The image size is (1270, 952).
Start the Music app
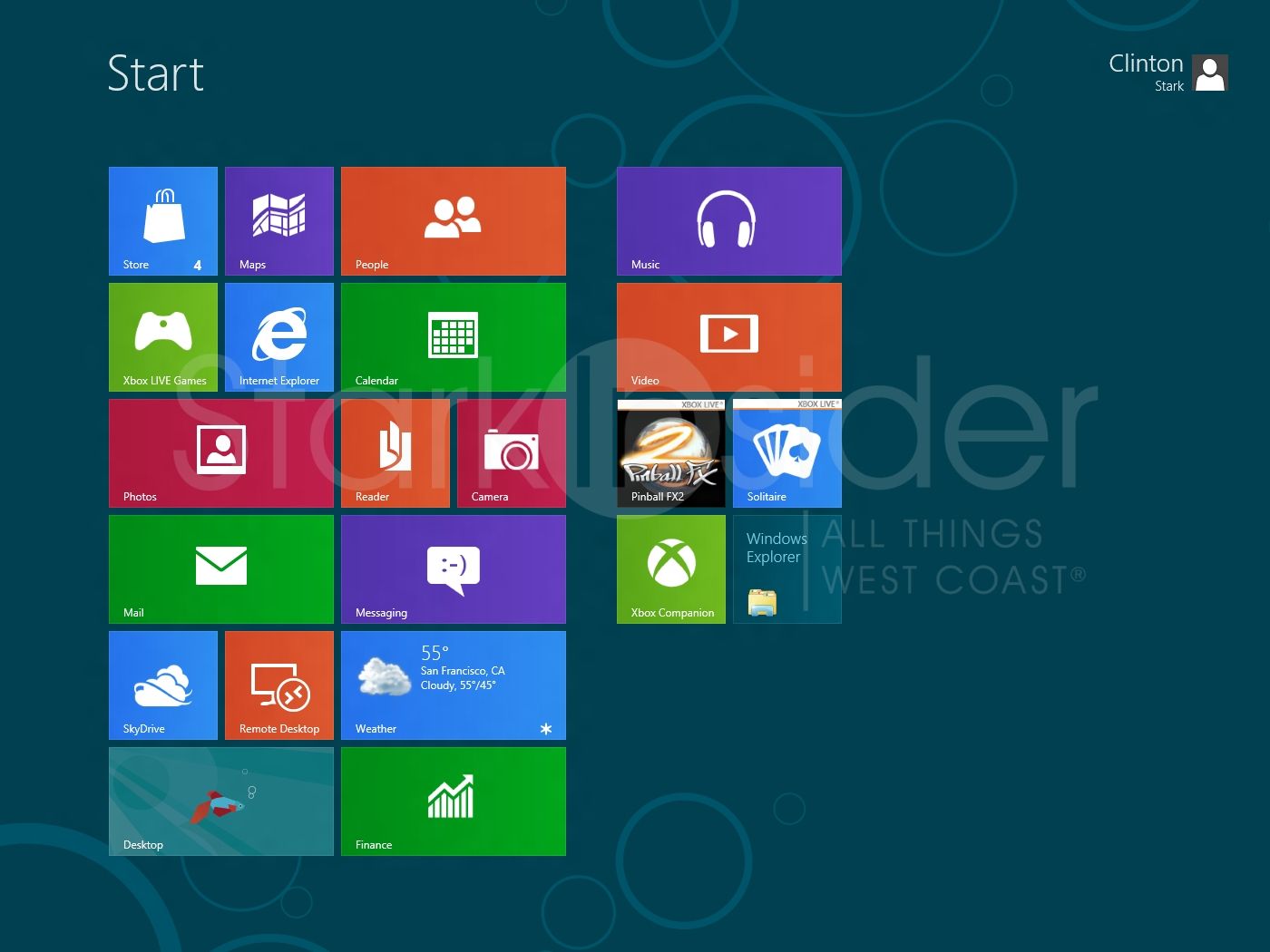pyautogui.click(x=728, y=220)
